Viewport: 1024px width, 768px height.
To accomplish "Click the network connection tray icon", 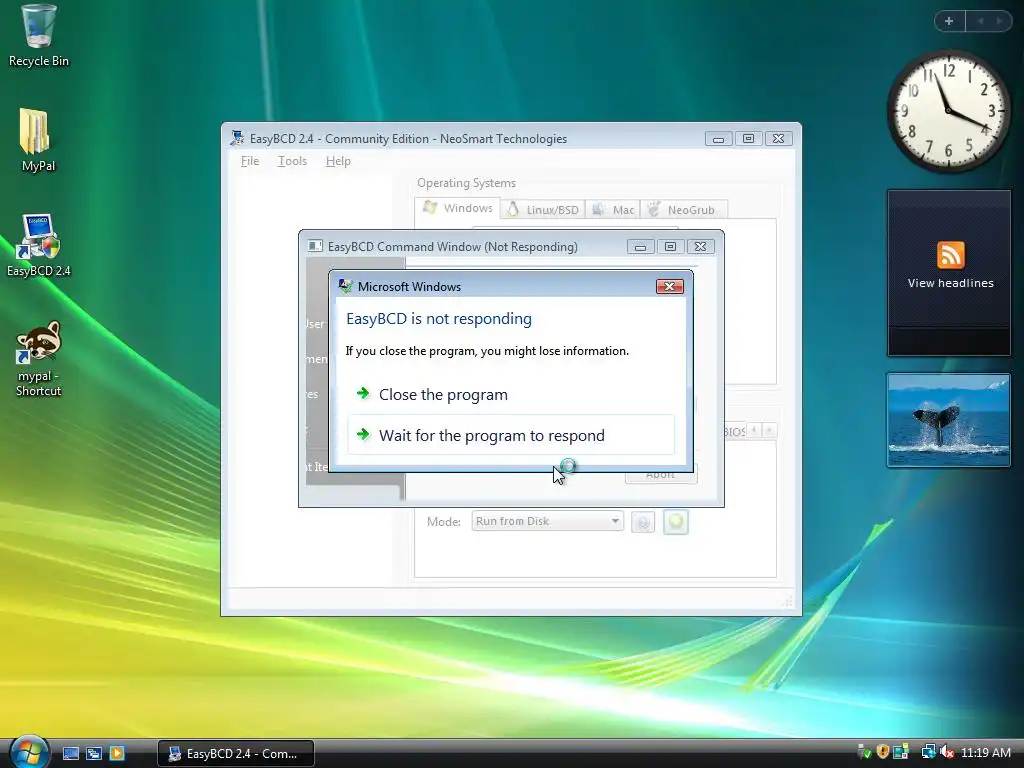I will coord(928,752).
